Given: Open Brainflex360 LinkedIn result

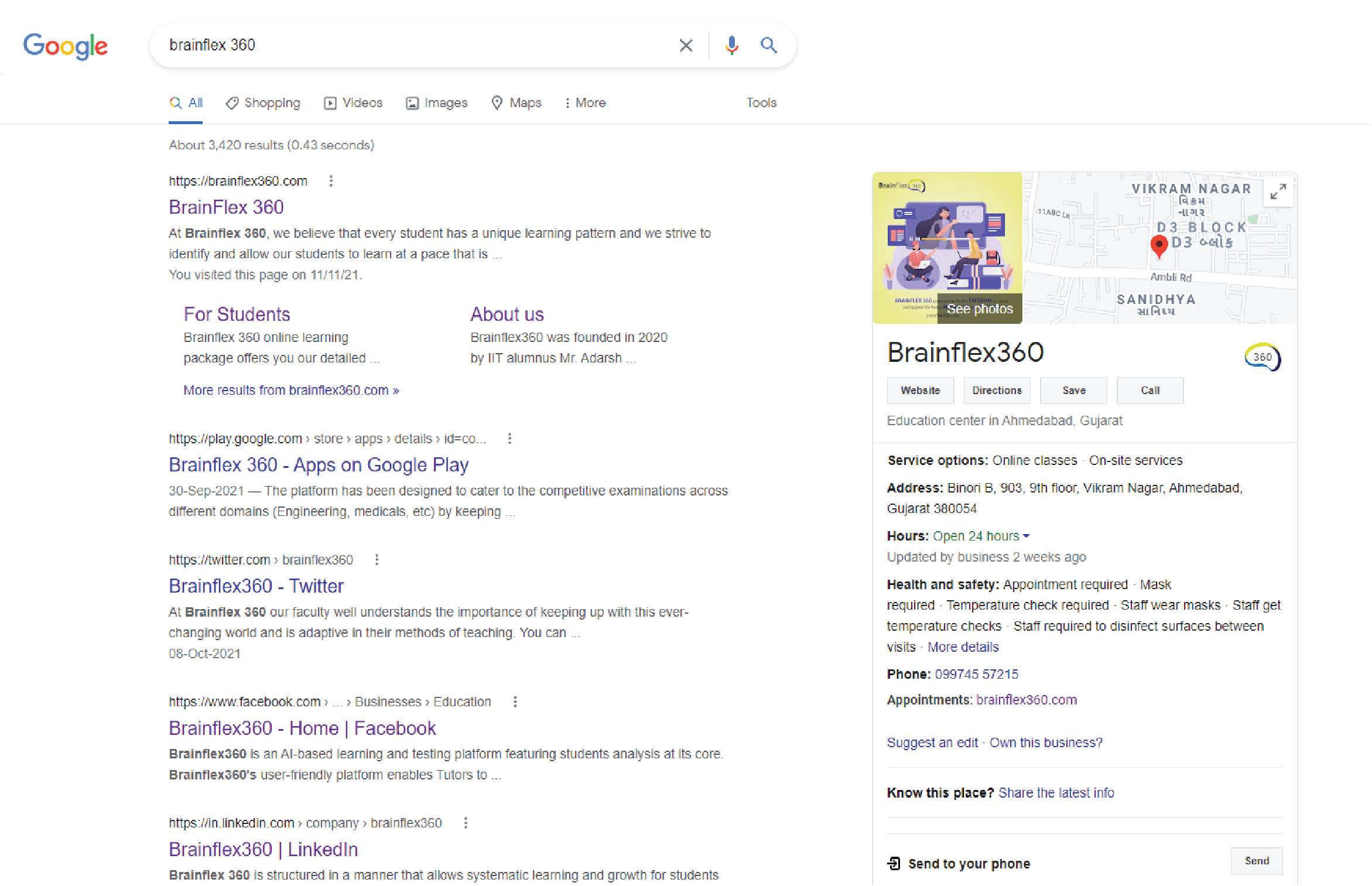Looking at the screenshot, I should coord(263,850).
